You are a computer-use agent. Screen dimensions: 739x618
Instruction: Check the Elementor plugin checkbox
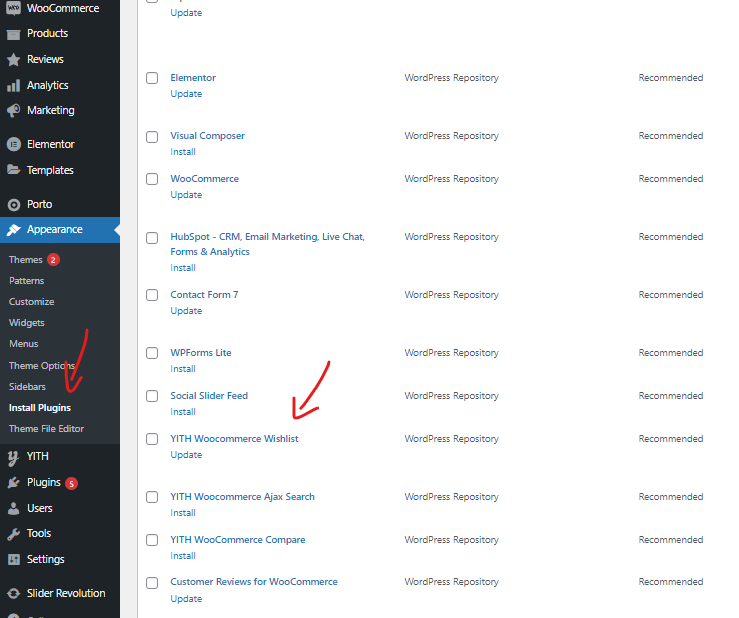click(152, 78)
